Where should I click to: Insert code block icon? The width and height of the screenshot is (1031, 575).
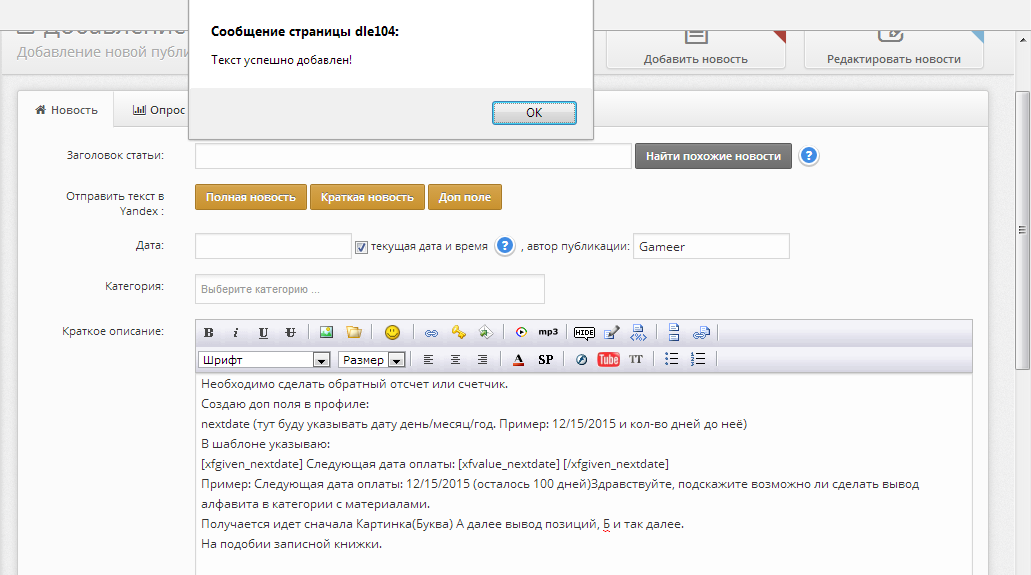click(x=638, y=332)
